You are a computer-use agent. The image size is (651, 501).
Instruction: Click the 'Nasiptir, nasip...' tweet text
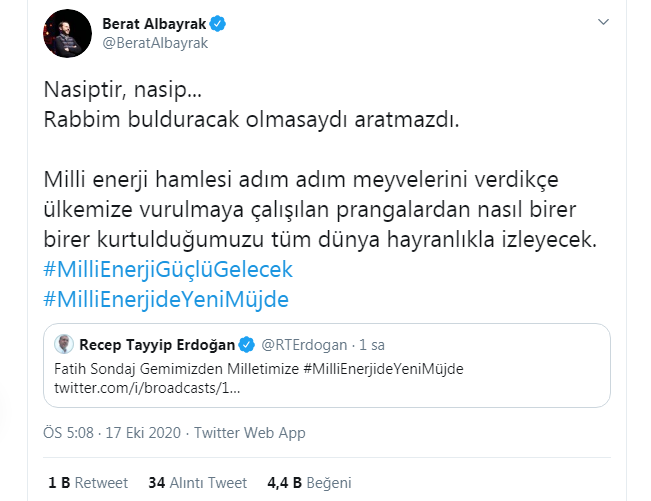[122, 90]
